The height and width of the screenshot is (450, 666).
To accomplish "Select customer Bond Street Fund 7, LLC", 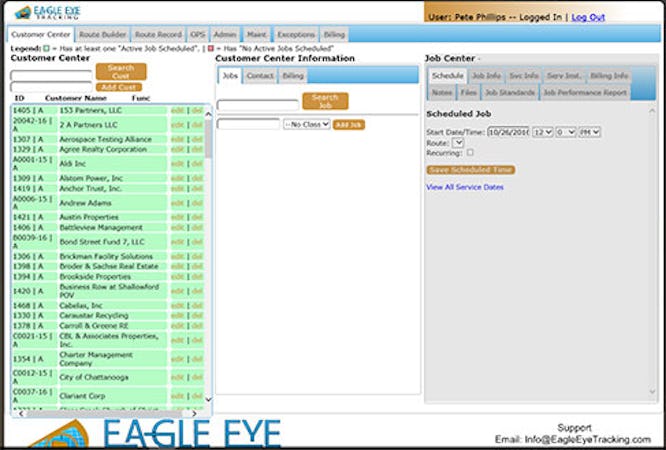I will point(102,242).
